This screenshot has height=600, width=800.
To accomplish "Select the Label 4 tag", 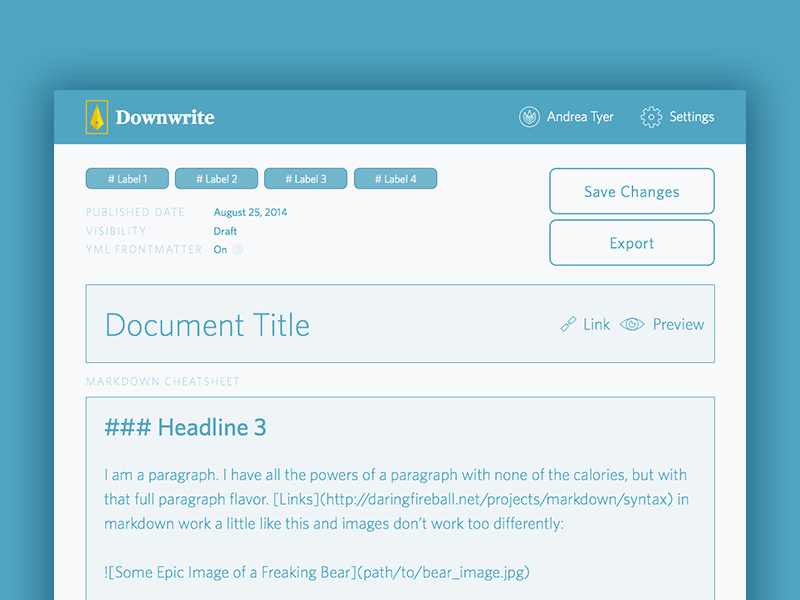I will tap(395, 178).
